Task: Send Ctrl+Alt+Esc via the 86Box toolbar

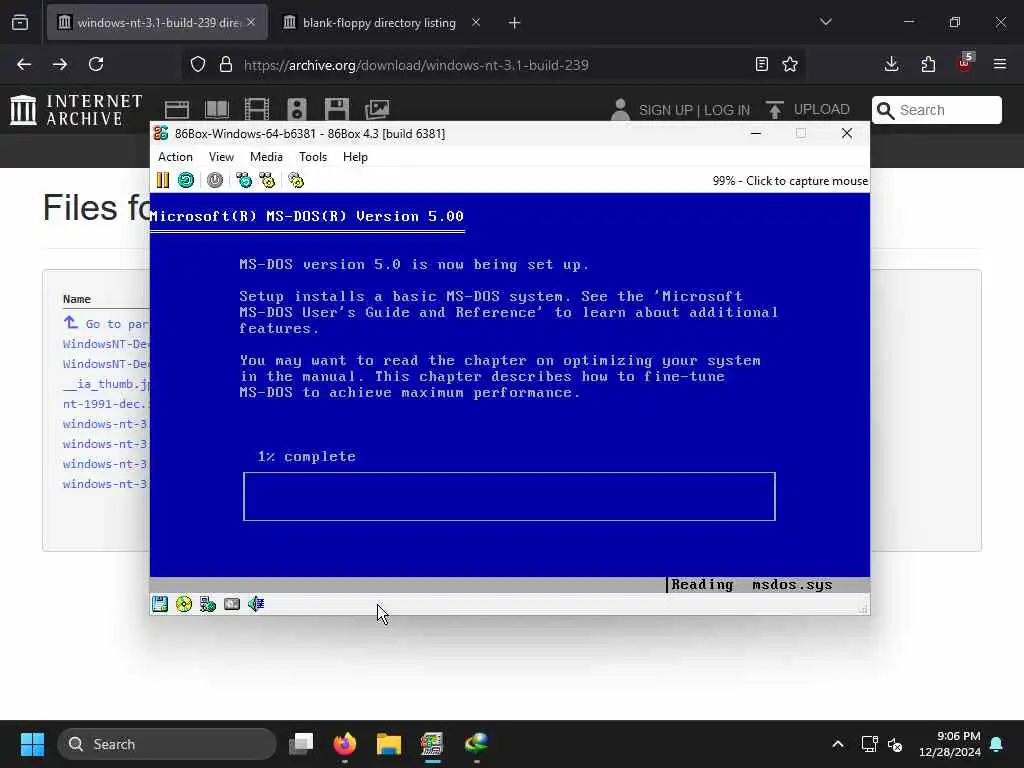Action: coord(267,180)
